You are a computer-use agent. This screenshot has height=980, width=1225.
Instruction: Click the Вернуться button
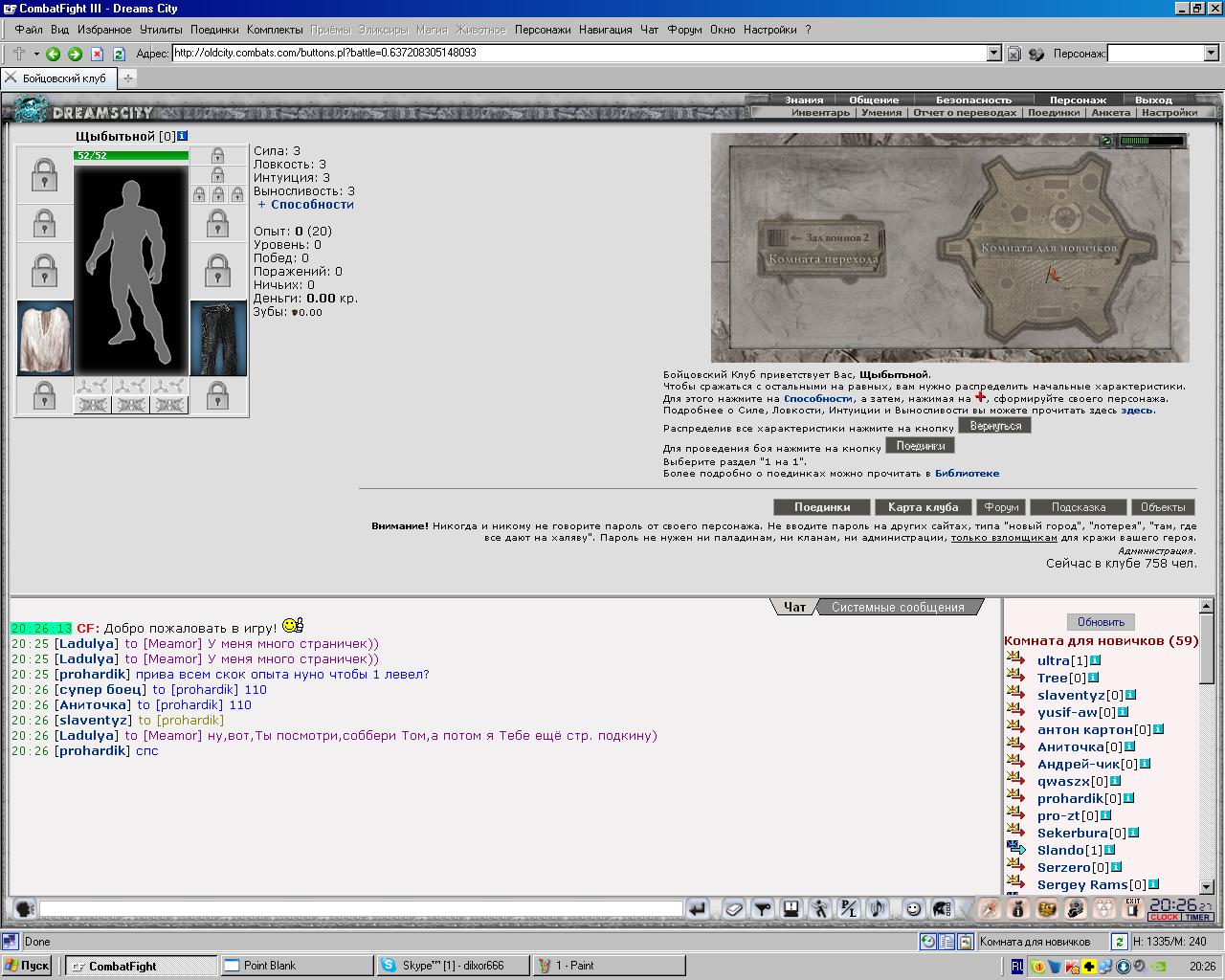pos(995,425)
